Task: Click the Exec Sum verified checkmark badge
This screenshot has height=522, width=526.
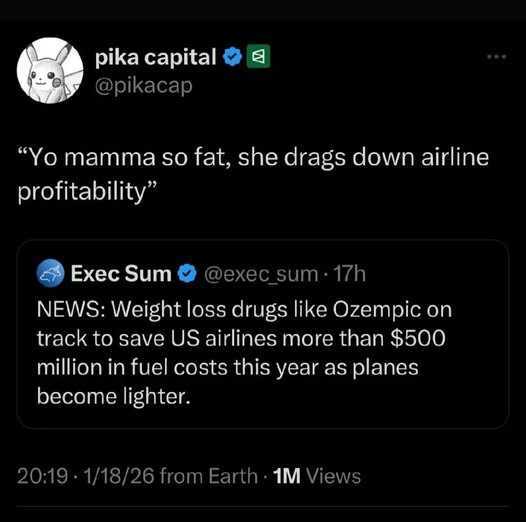Action: 187,273
